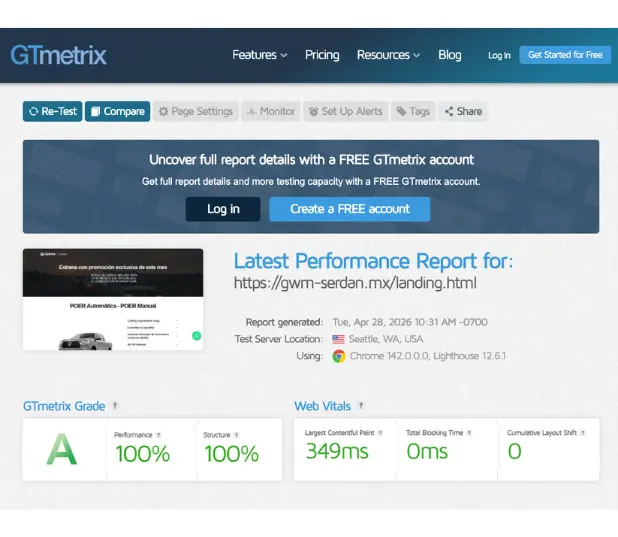This screenshot has height=537, width=618.
Task: Click the Structure 100% value
Action: pos(232,453)
